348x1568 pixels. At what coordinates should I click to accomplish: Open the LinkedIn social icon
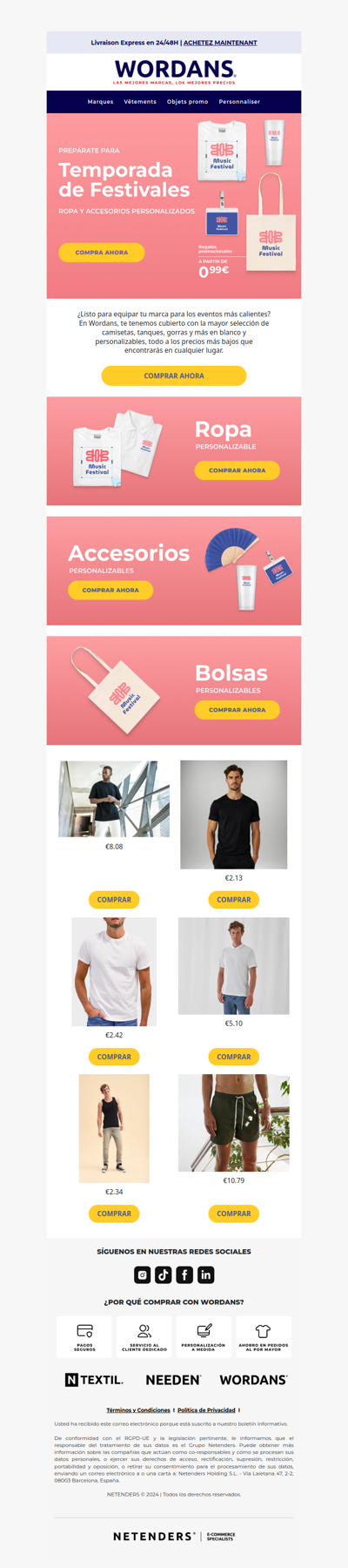[x=206, y=1274]
